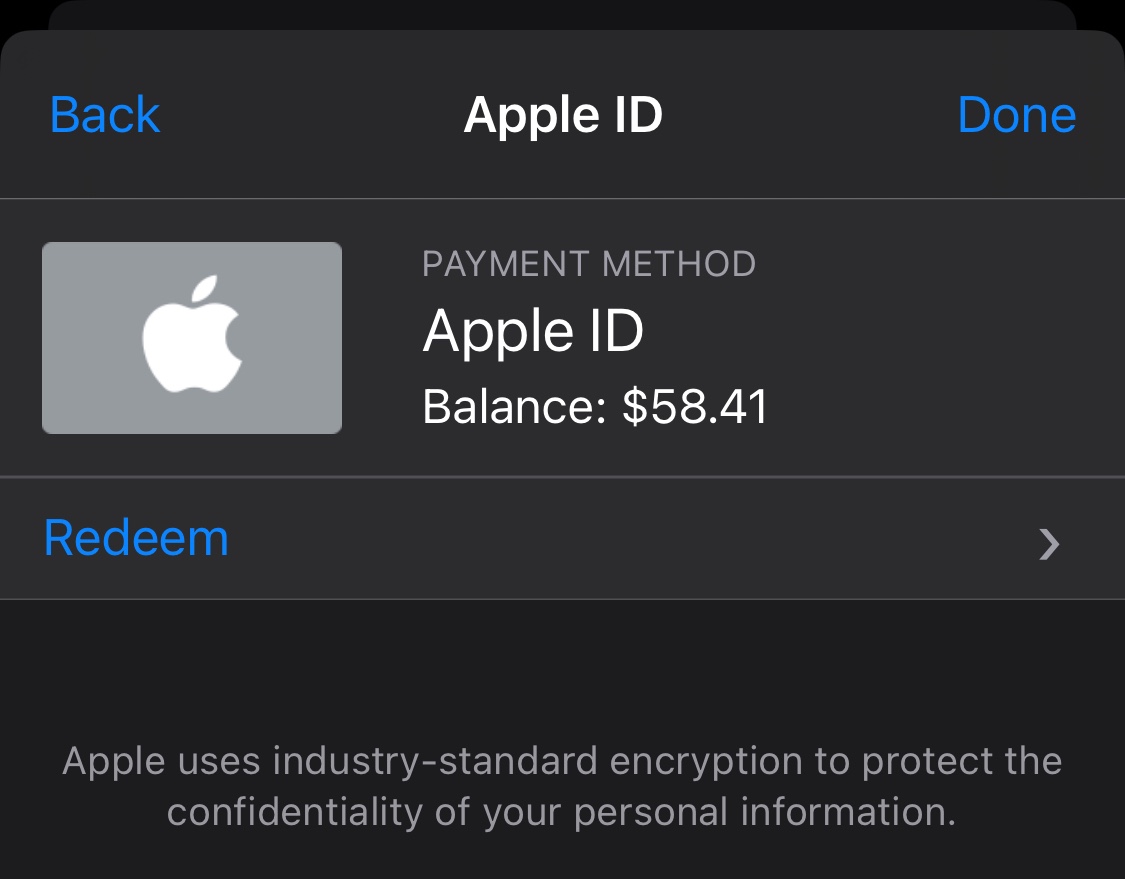
Task: Click the word confidentiality in the notice
Action: tap(296, 811)
